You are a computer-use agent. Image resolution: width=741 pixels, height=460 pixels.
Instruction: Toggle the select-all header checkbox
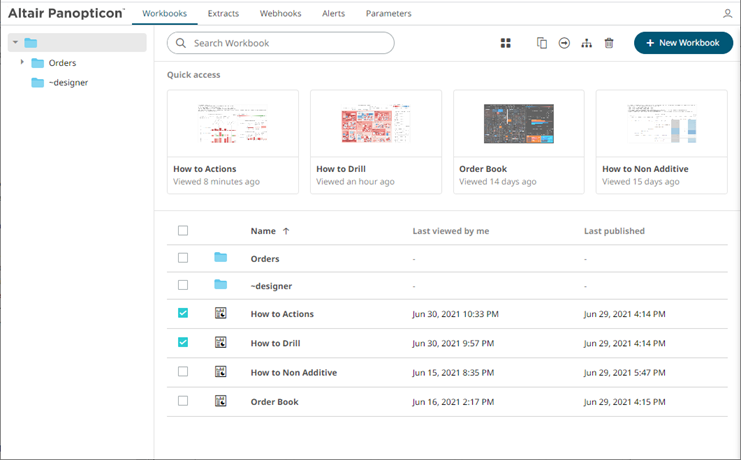pos(183,231)
